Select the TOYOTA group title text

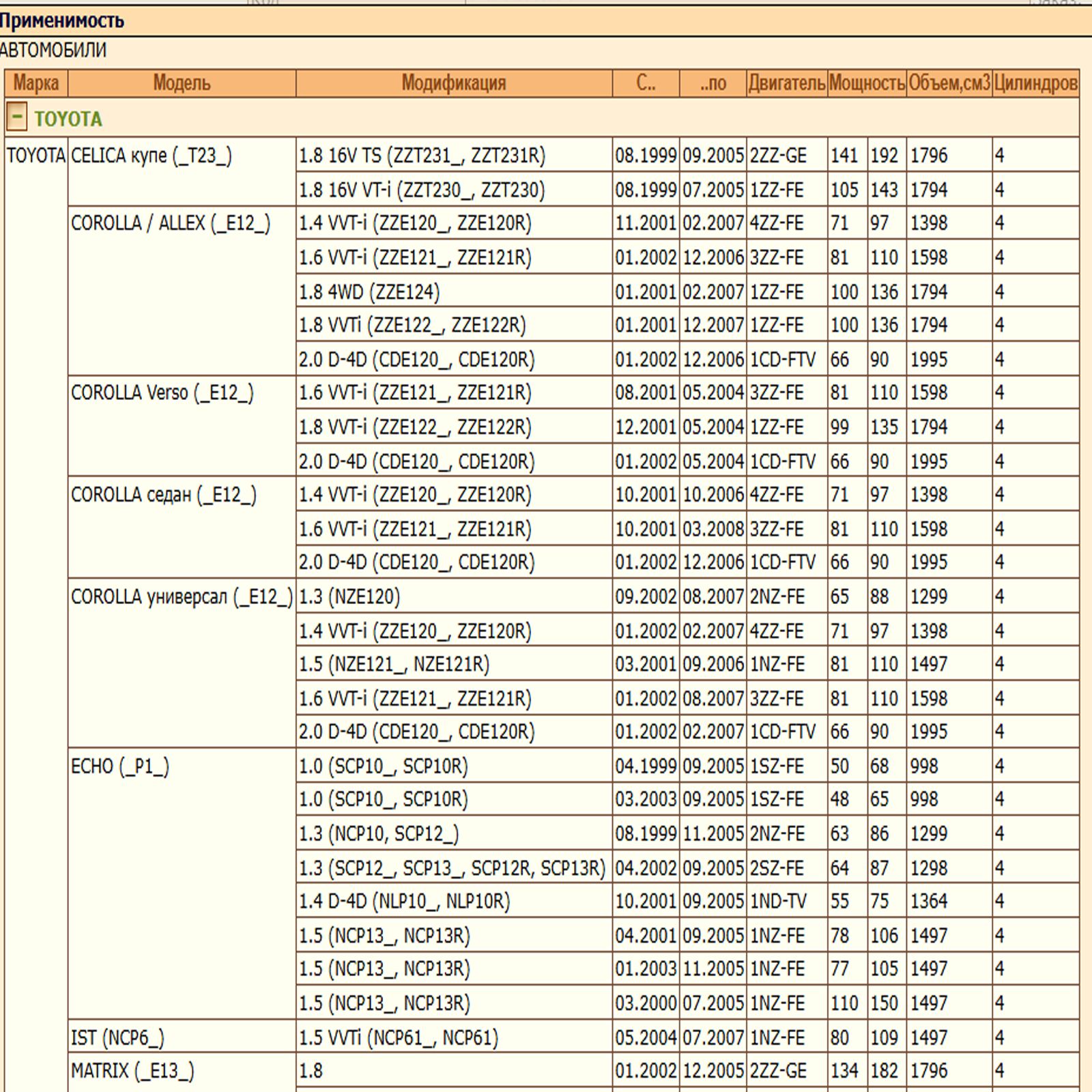coord(68,119)
